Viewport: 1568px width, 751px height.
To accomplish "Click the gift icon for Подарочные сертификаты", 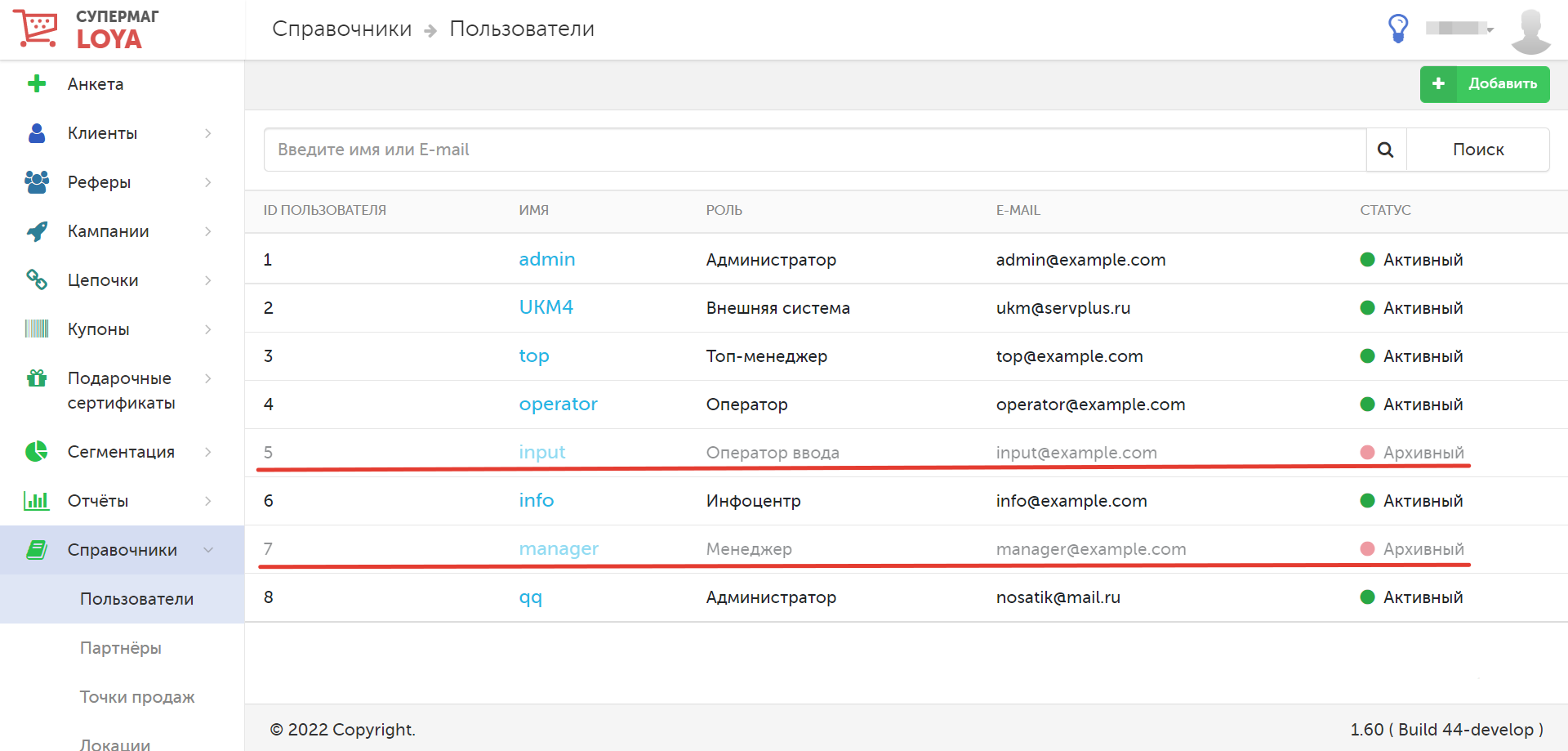I will (x=37, y=378).
